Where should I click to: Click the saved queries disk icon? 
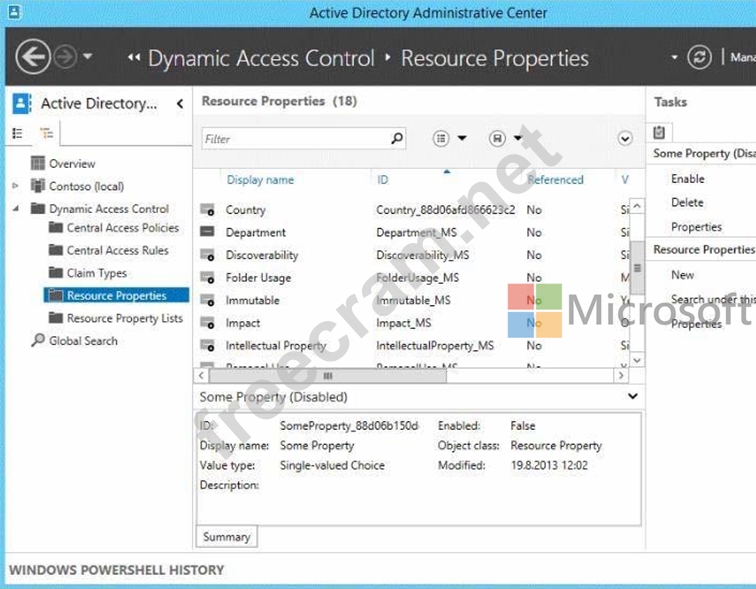coord(497,139)
